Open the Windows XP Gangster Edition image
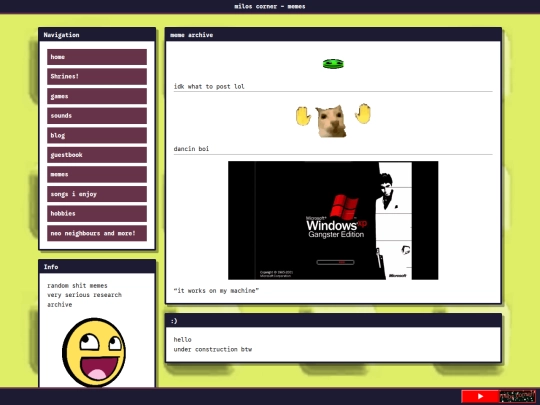Screen dimensions: 540x405 click(x=333, y=220)
